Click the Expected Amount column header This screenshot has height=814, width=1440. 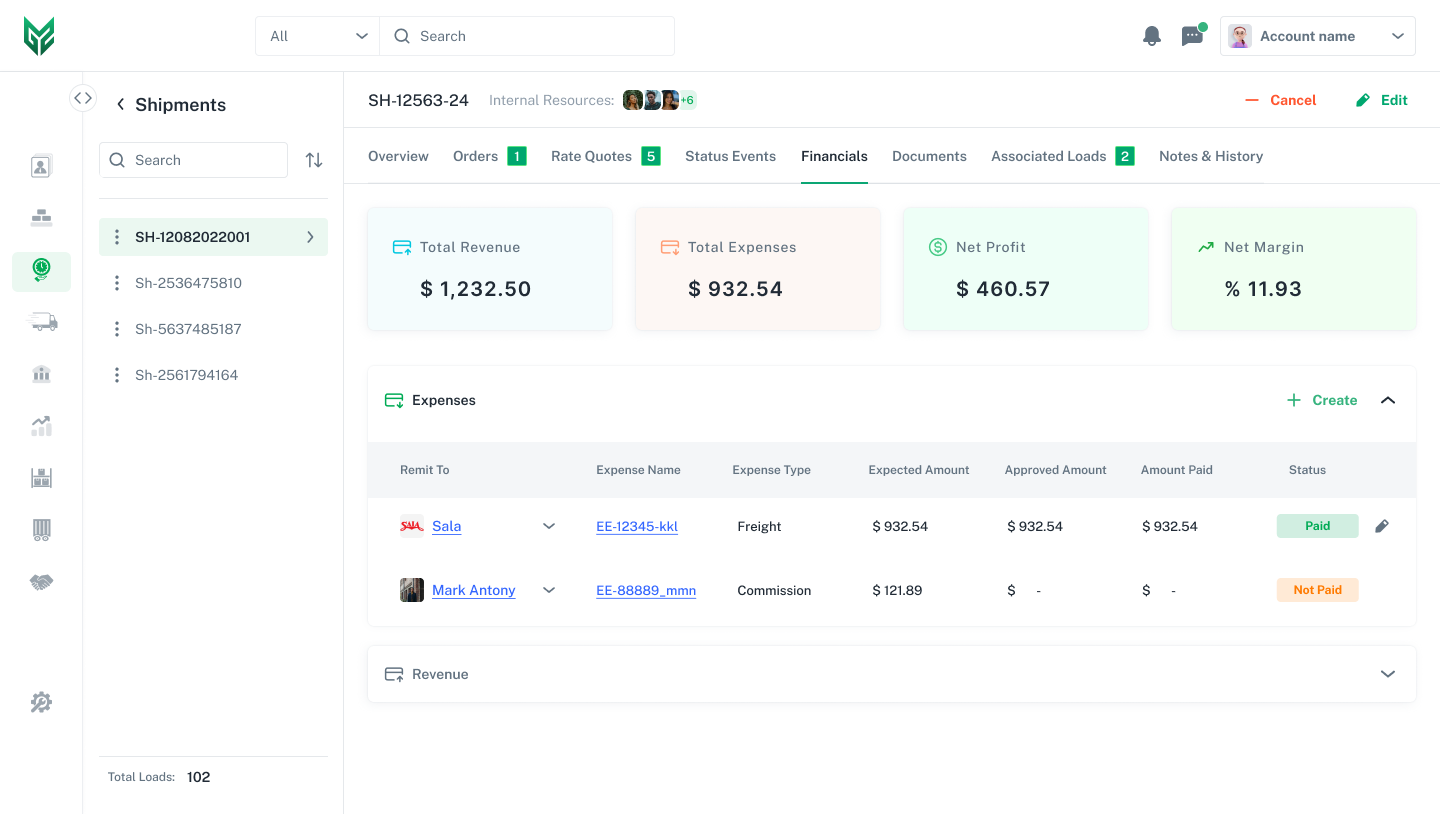(919, 470)
